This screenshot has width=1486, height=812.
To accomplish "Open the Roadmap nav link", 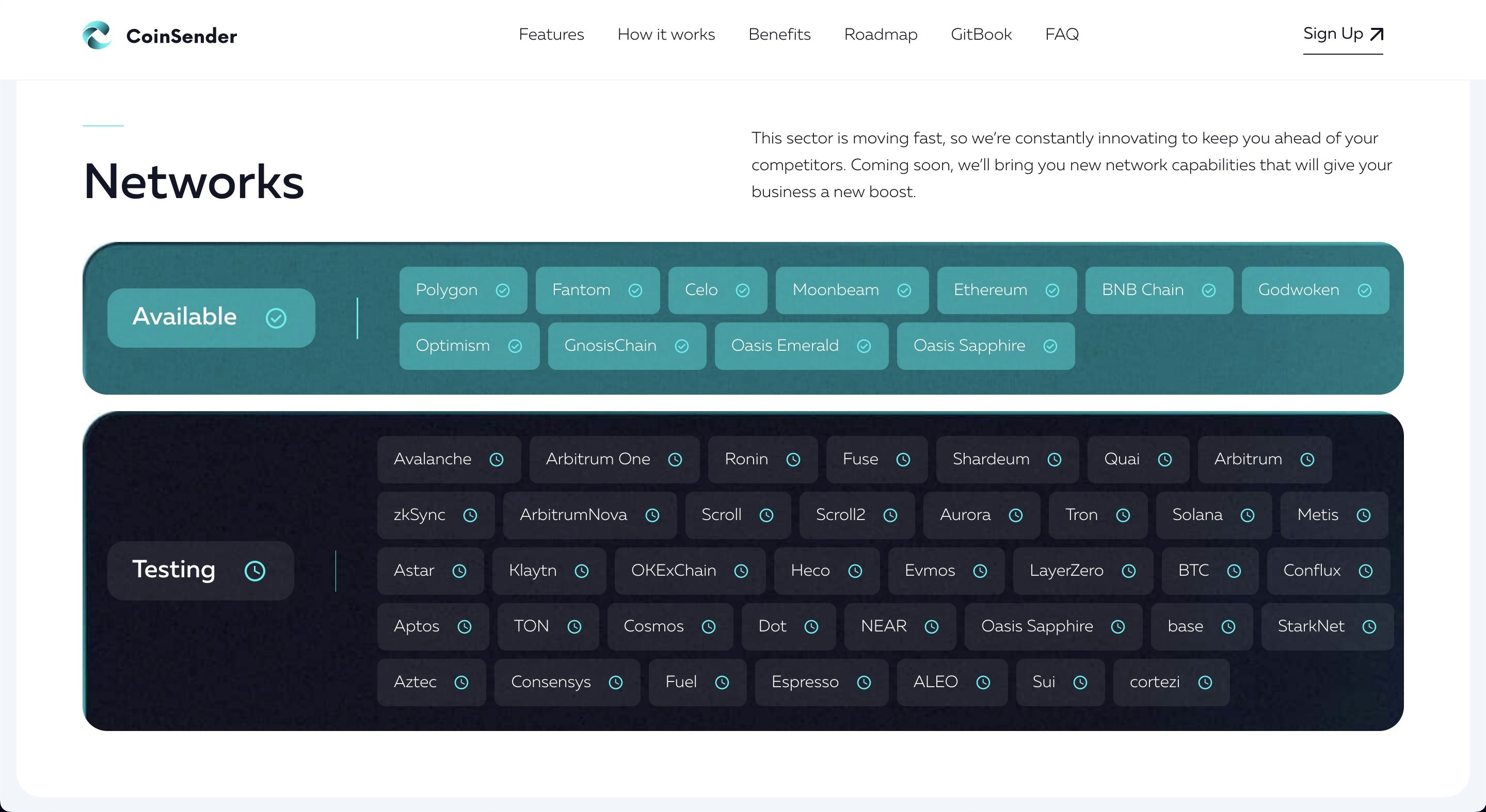I will [880, 35].
